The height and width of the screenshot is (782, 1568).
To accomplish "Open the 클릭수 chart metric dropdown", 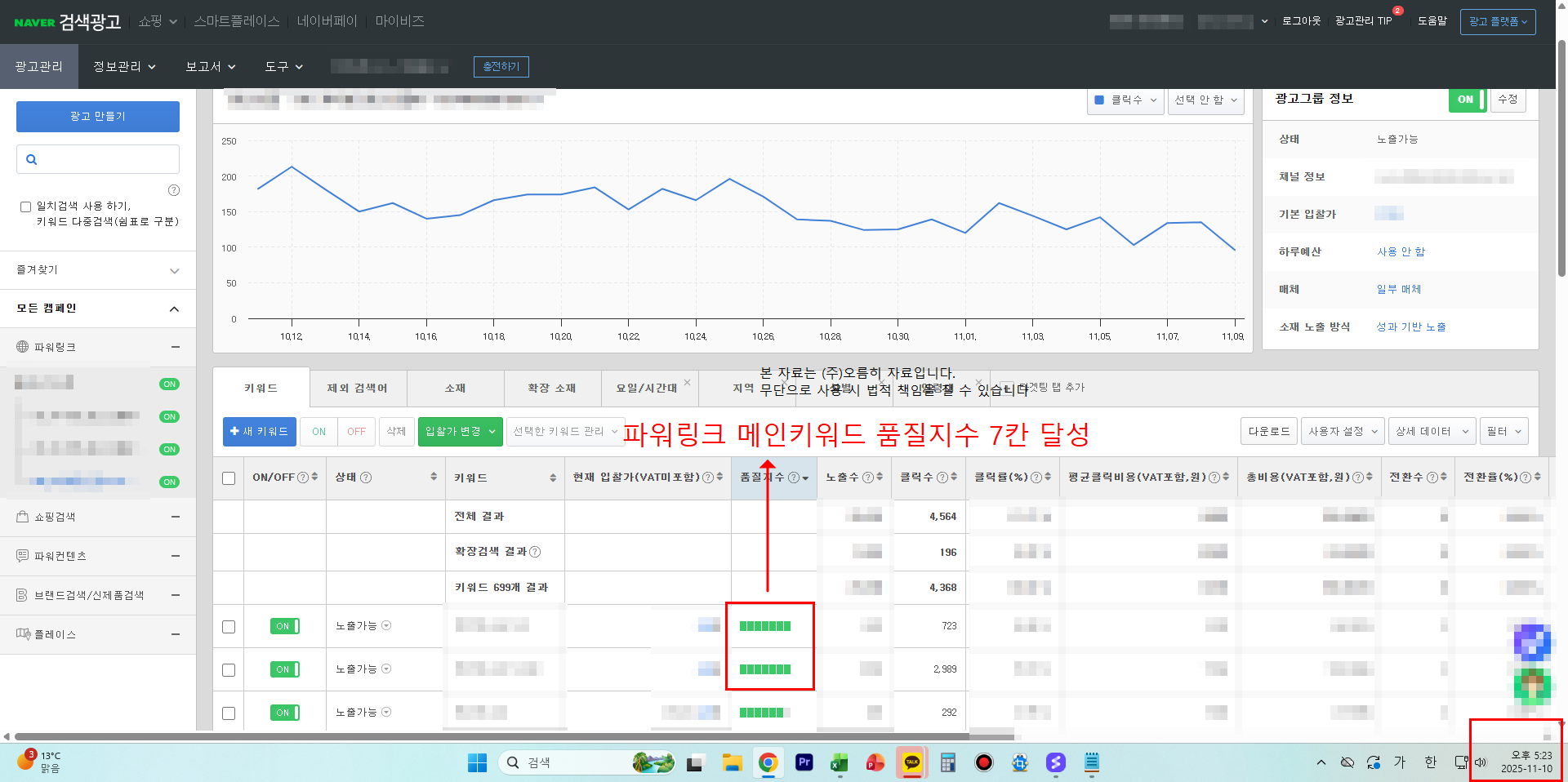I will click(x=1125, y=100).
